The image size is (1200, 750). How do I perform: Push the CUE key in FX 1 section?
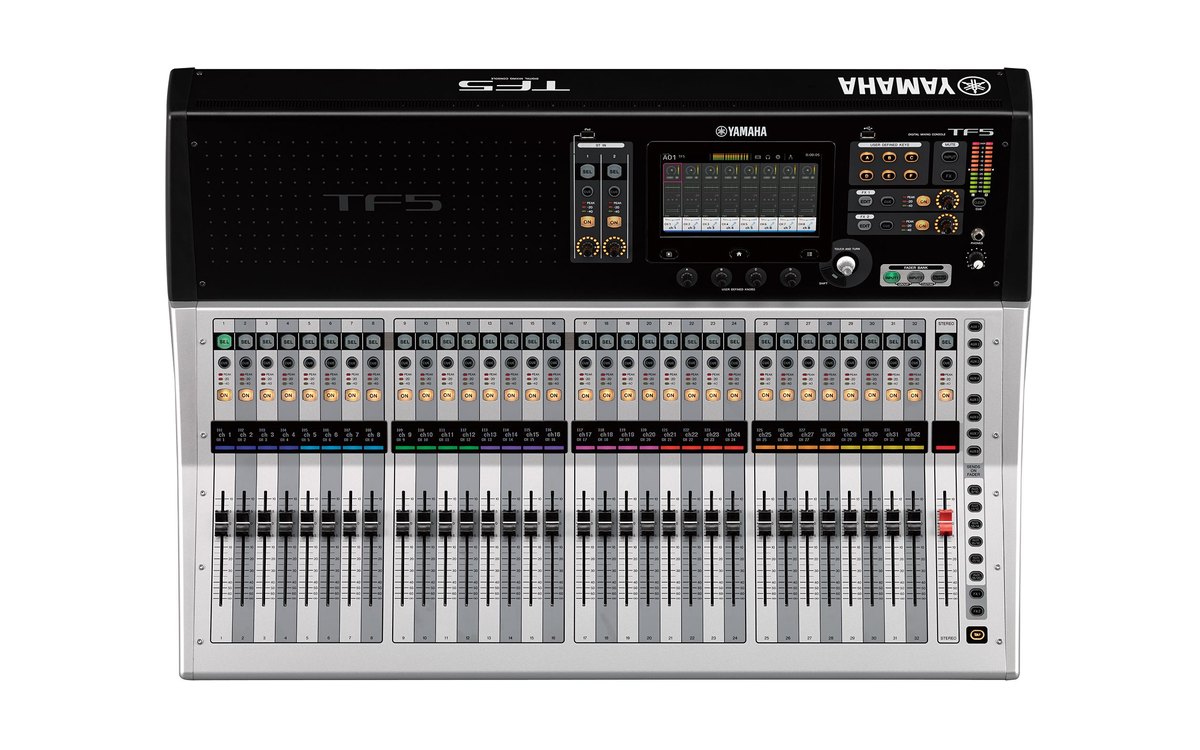pos(887,201)
